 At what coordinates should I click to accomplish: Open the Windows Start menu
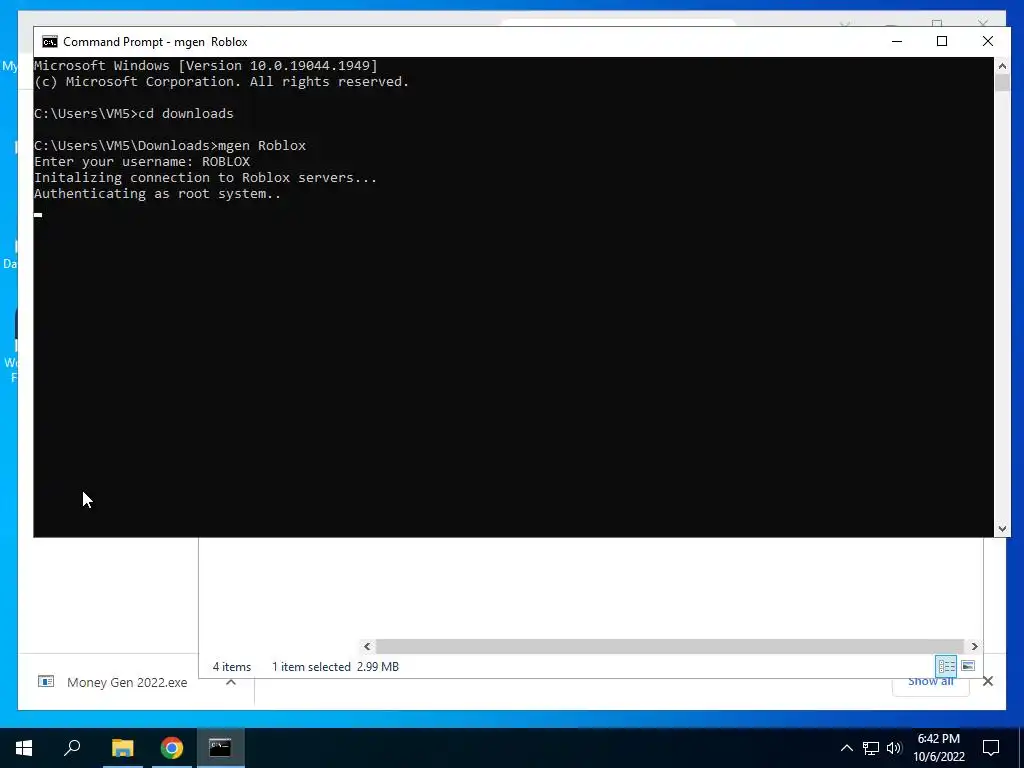click(24, 748)
